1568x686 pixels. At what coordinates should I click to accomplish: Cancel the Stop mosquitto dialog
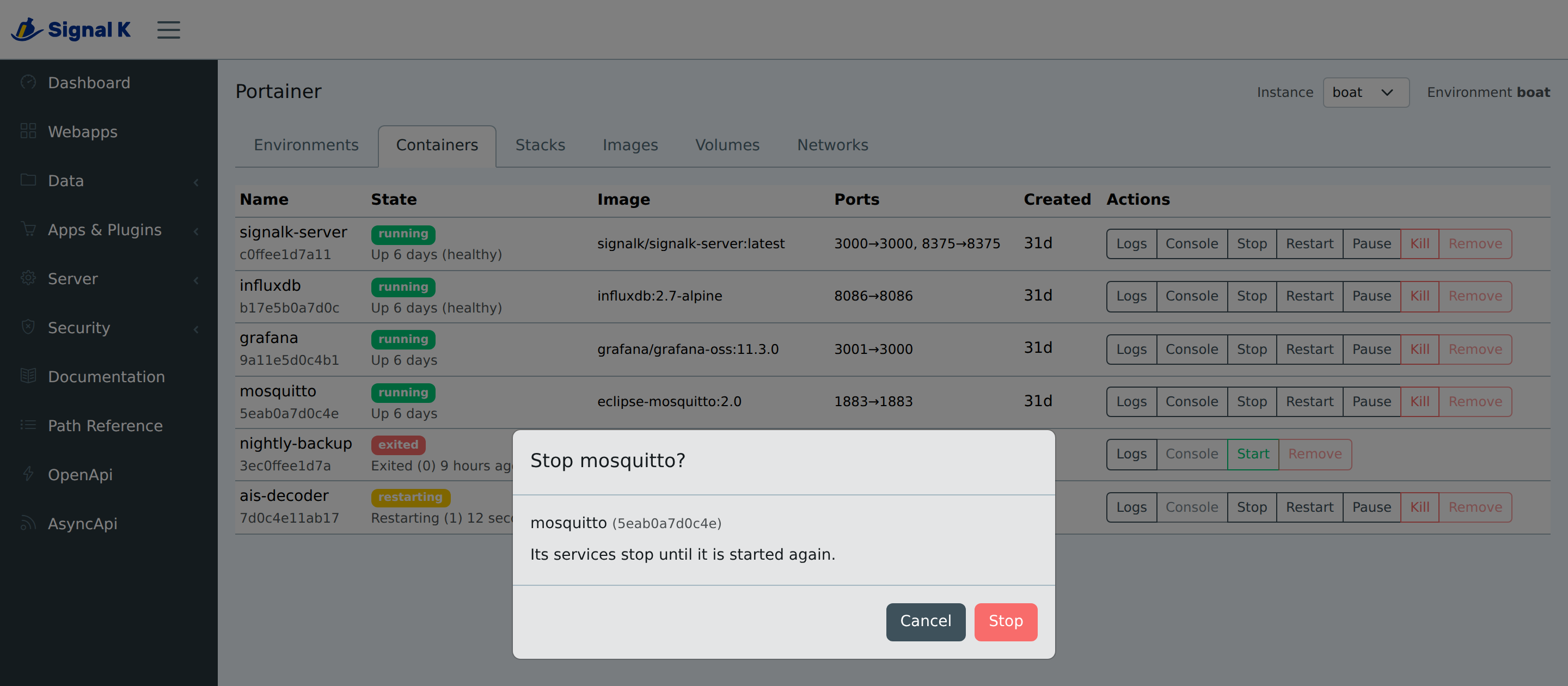pyautogui.click(x=925, y=621)
